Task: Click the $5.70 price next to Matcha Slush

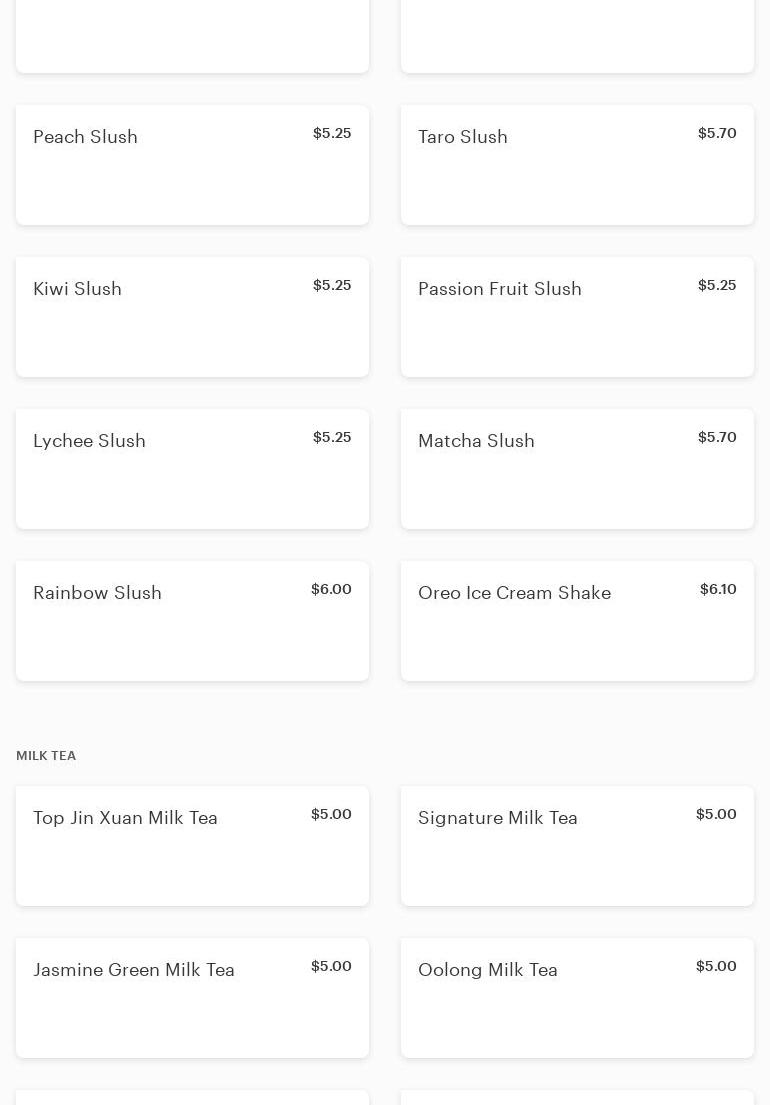Action: (717, 437)
